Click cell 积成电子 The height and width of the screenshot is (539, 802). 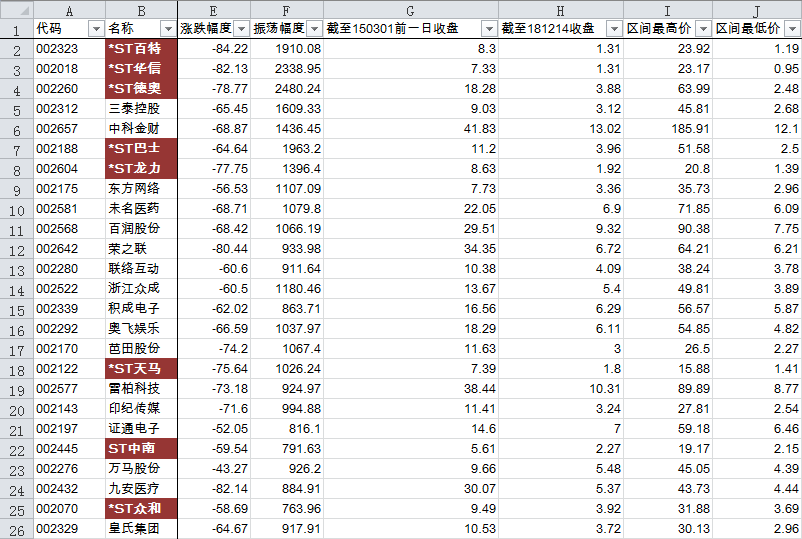pyautogui.click(x=142, y=309)
